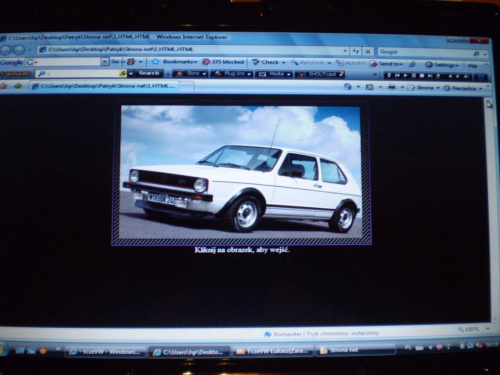Click the Winamp toolbar play button
The image size is (500, 375).
pos(405,76)
